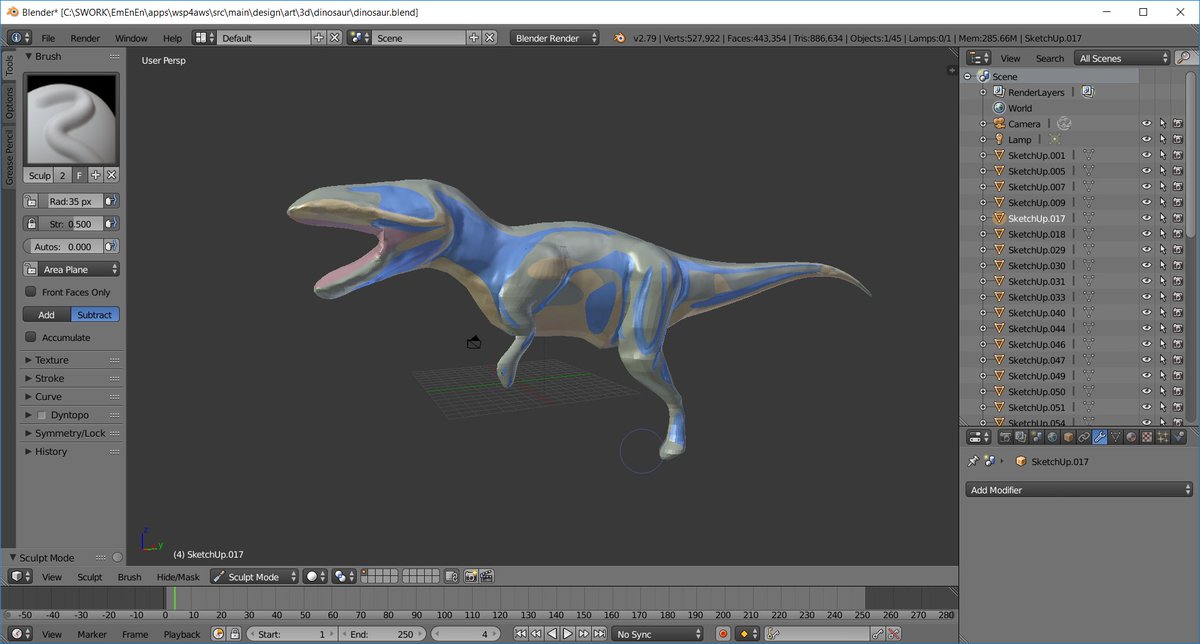Click the End frame field in timeline
The width and height of the screenshot is (1200, 644).
coord(384,634)
